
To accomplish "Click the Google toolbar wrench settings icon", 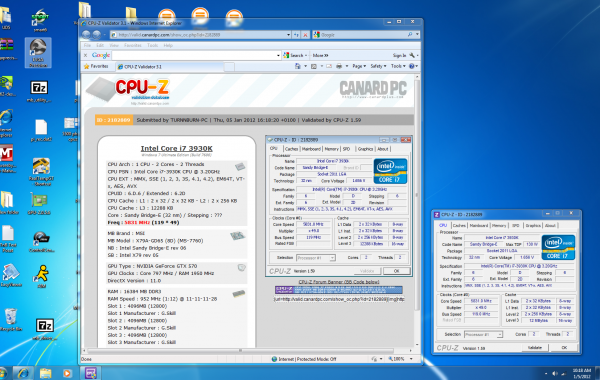I will [x=412, y=55].
